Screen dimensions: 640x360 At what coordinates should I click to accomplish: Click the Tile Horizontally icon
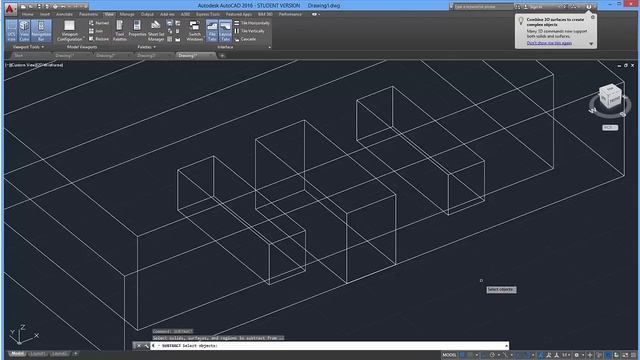pos(237,23)
